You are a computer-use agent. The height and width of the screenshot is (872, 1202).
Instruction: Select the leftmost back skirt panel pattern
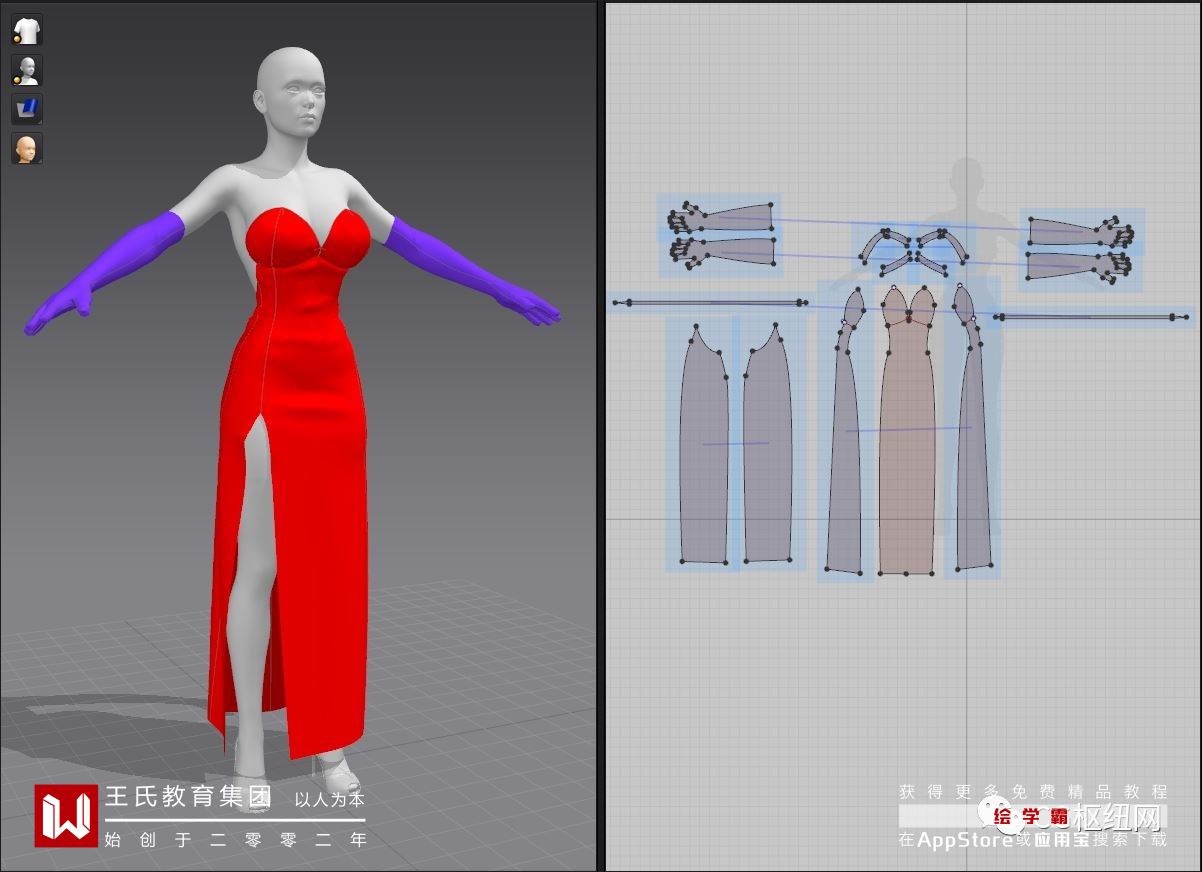(x=704, y=445)
